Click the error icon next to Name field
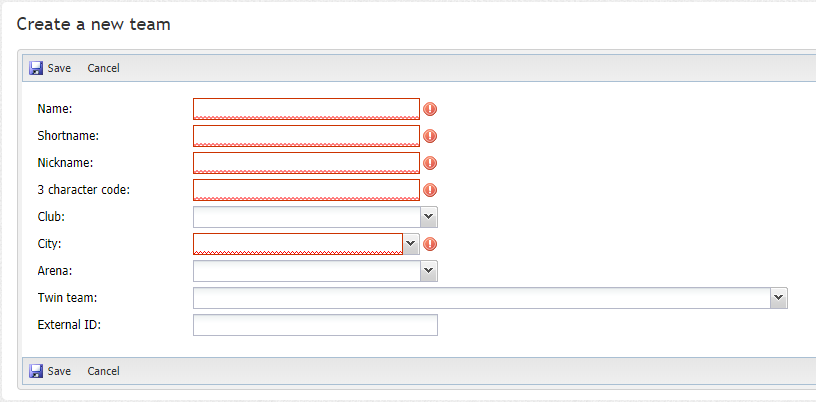 (x=430, y=109)
